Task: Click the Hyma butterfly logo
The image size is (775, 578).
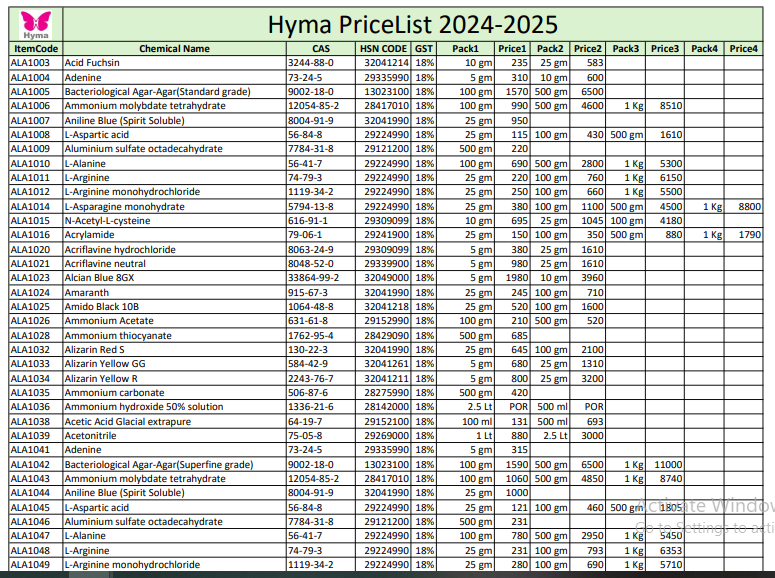Action: tap(35, 23)
